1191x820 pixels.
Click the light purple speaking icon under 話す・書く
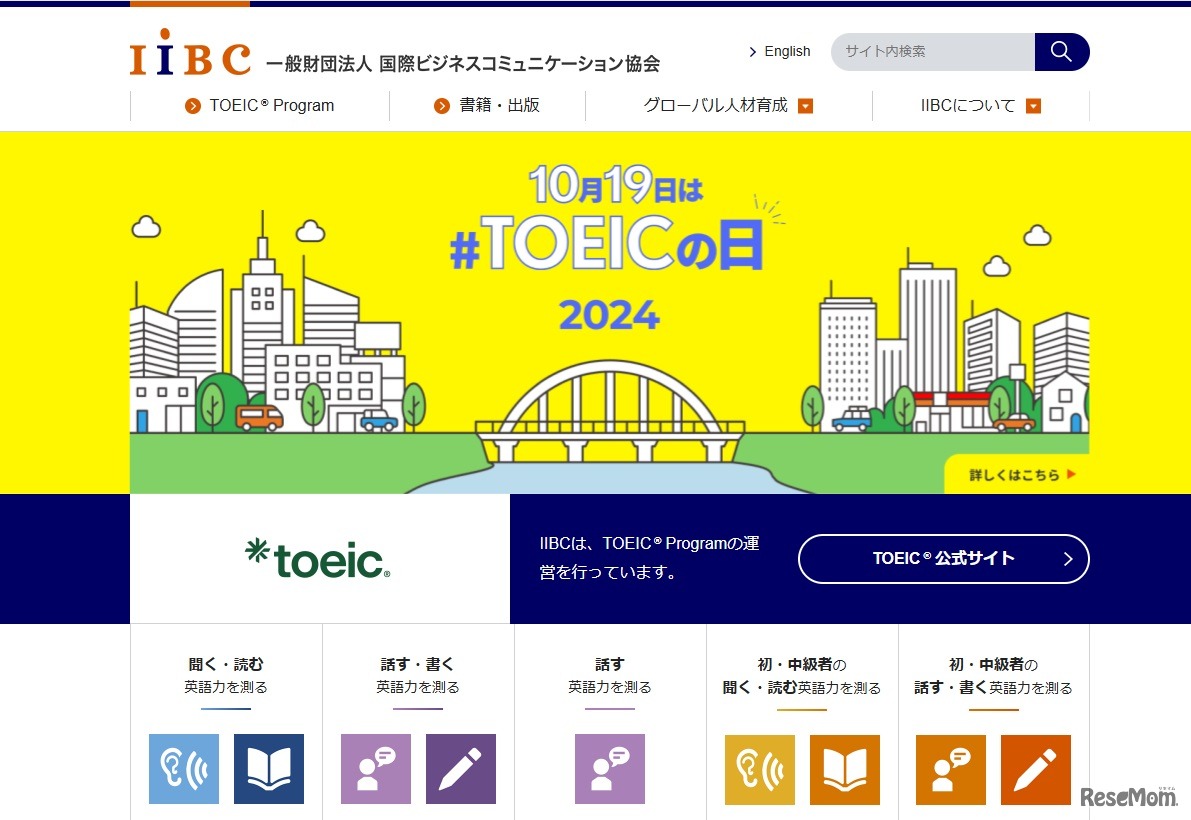(x=376, y=769)
